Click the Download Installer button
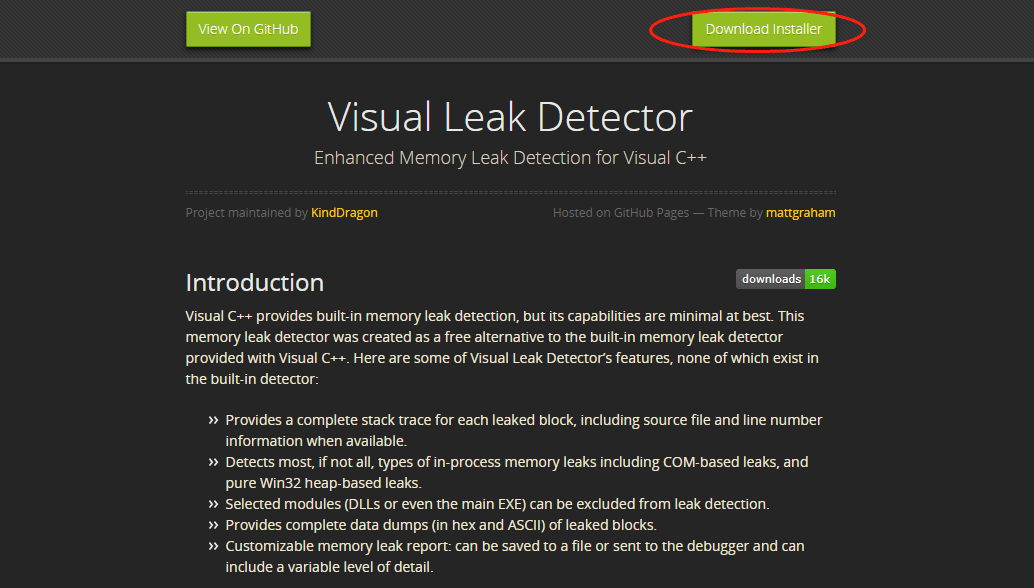This screenshot has height=588, width=1034. coord(763,29)
